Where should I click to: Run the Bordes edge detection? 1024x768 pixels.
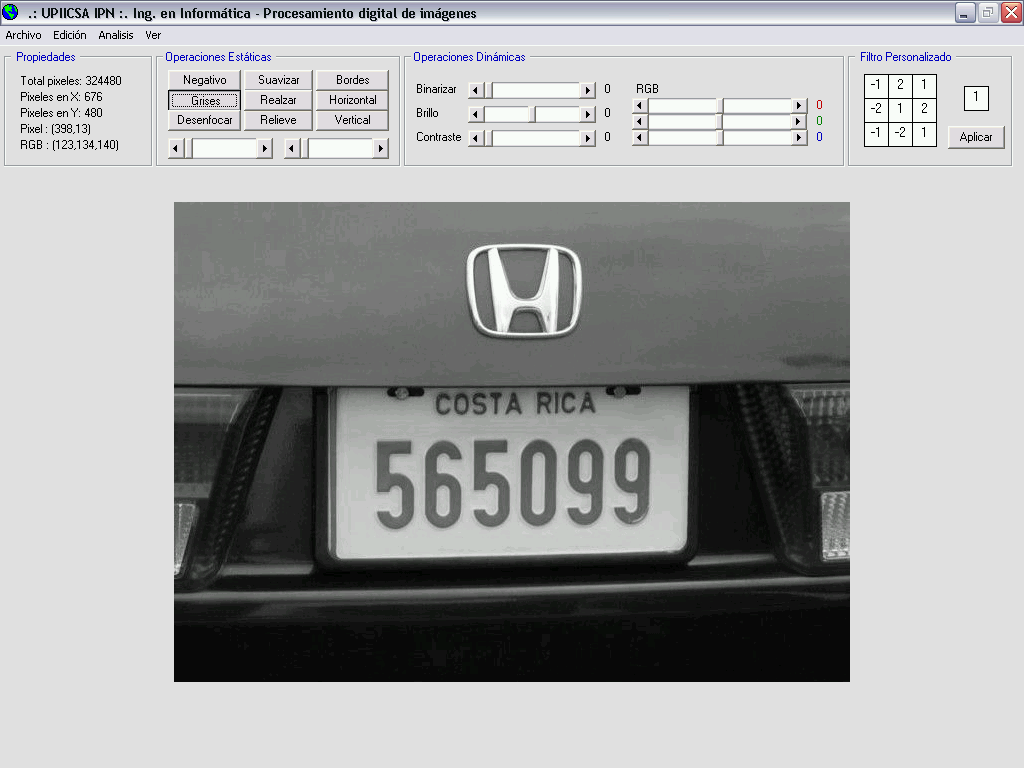pyautogui.click(x=353, y=80)
